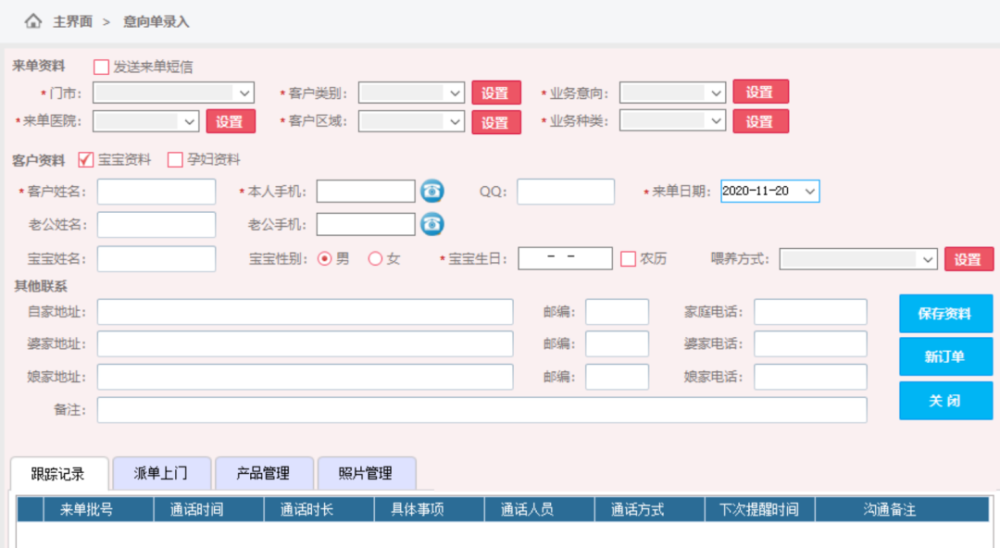Click 邮编 field in 娘家地址 row
This screenshot has width=1000, height=548.
point(617,377)
